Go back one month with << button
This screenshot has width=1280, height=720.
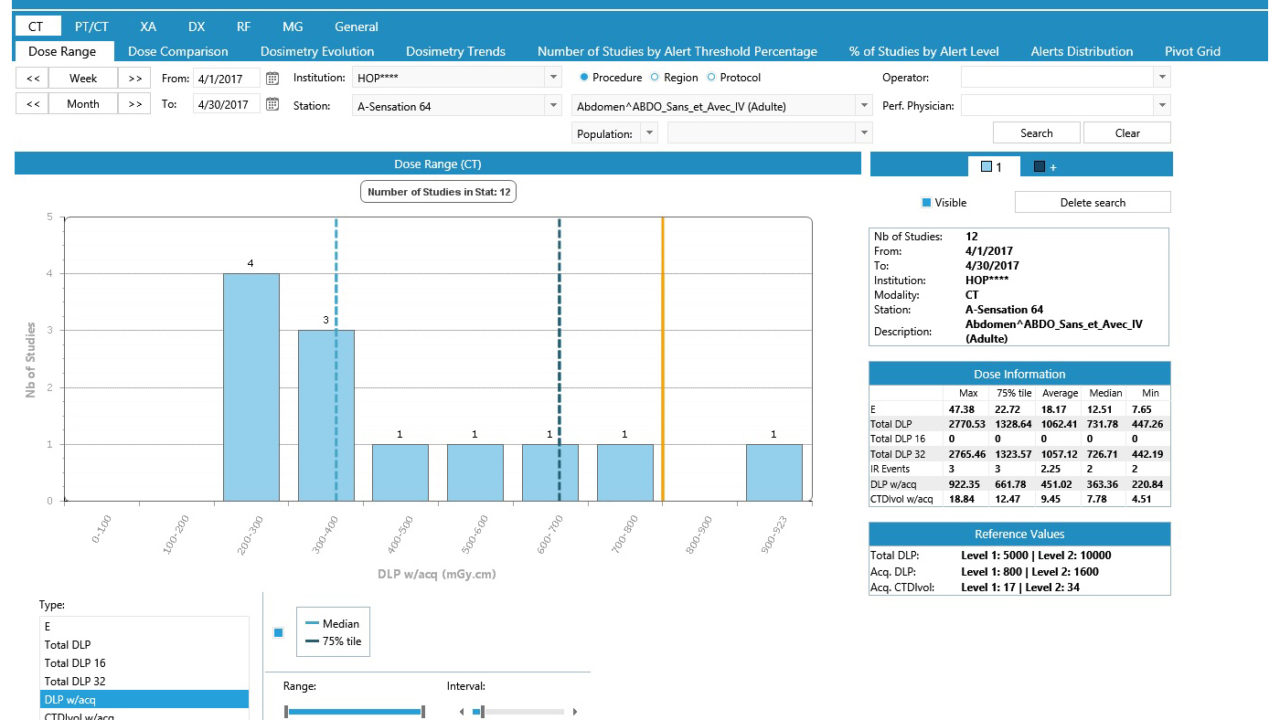[33, 104]
